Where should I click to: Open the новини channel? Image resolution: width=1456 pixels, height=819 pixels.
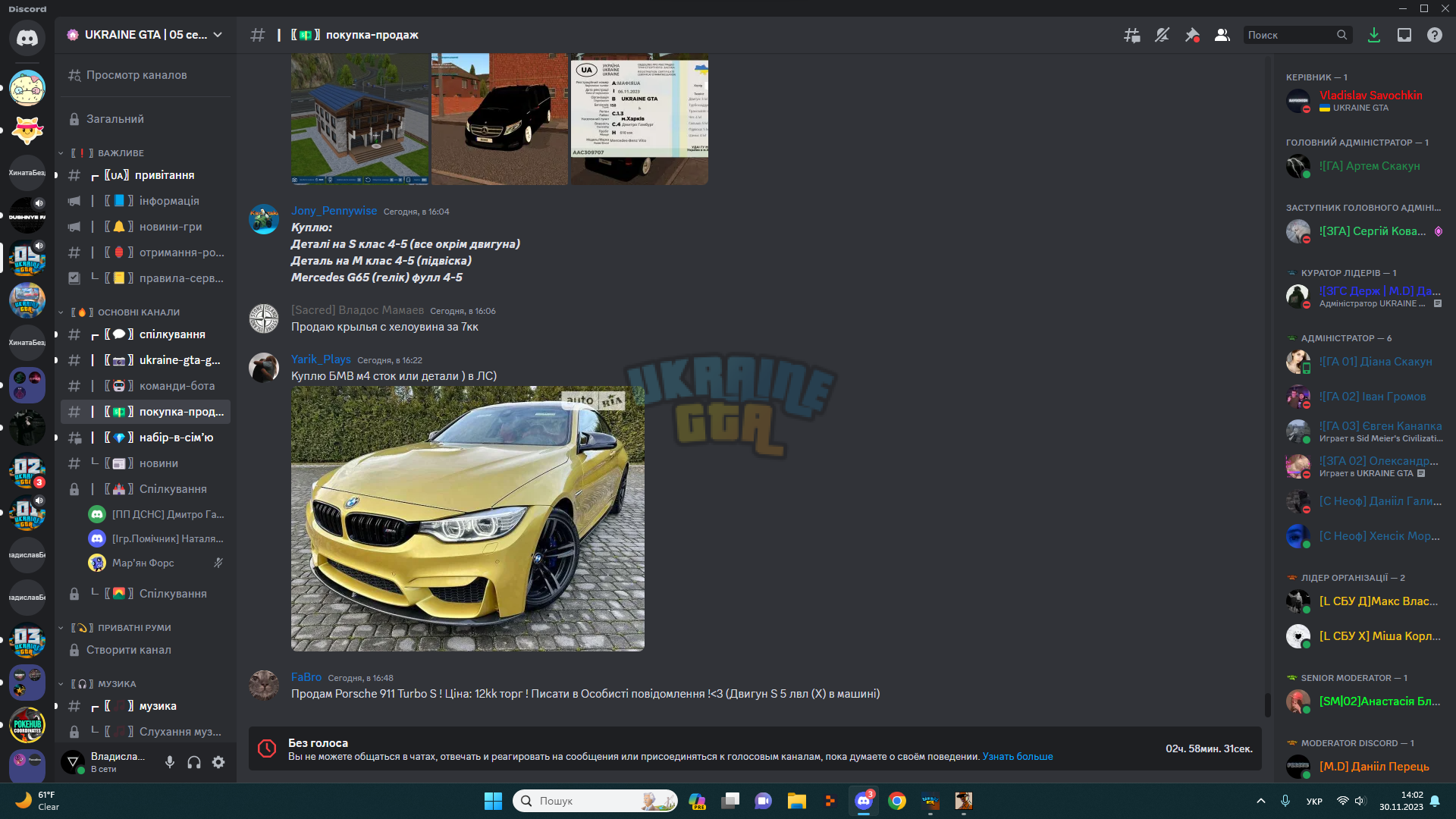point(146,463)
